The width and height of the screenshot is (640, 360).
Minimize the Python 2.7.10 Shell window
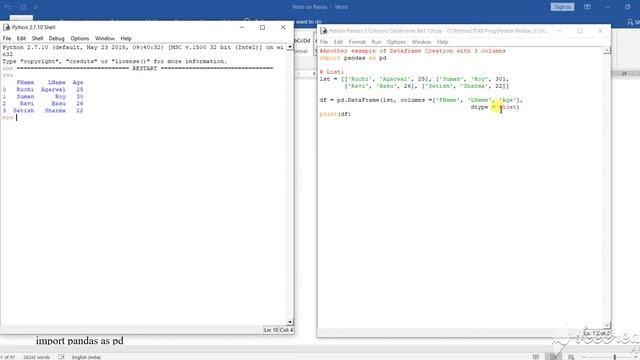pyautogui.click(x=242, y=27)
